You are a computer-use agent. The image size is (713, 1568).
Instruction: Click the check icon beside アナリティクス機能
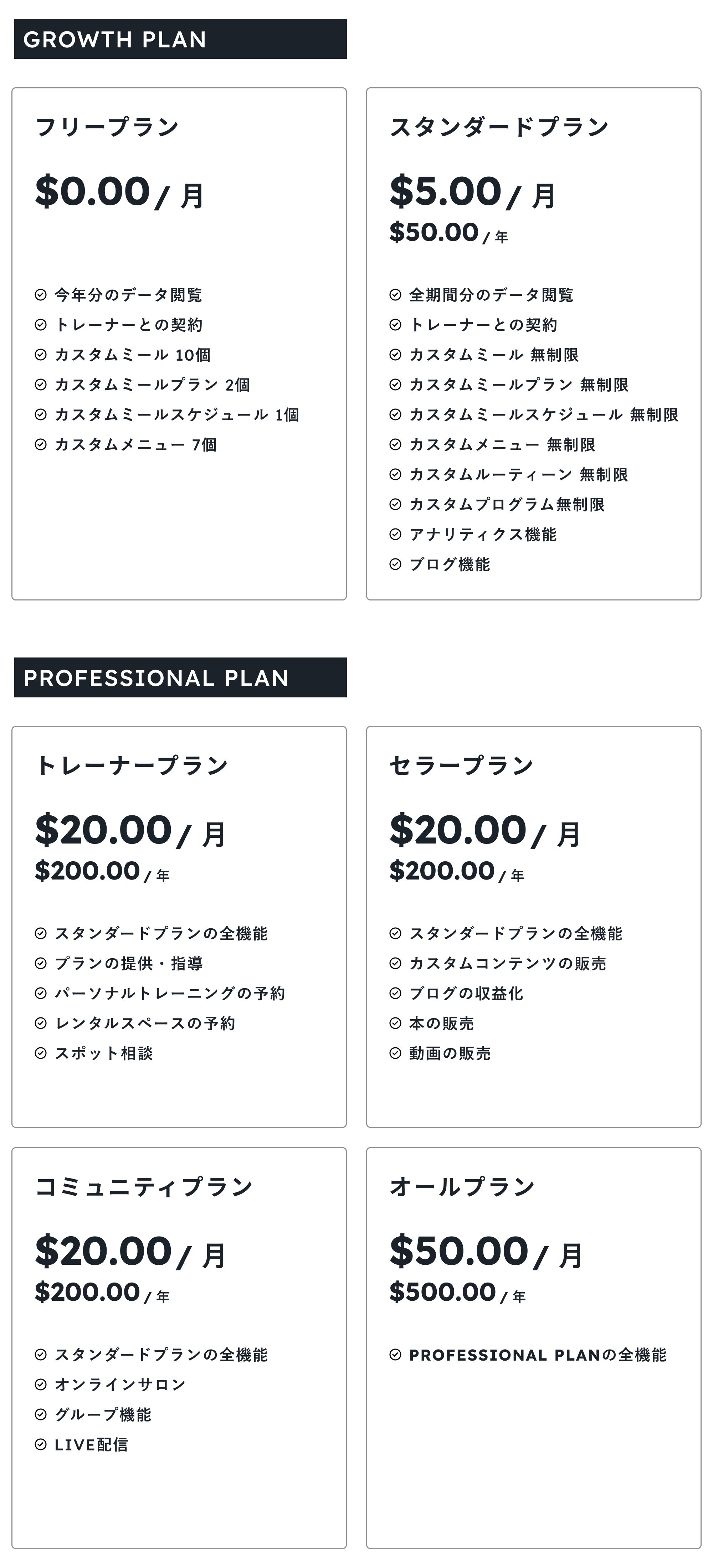[x=395, y=534]
